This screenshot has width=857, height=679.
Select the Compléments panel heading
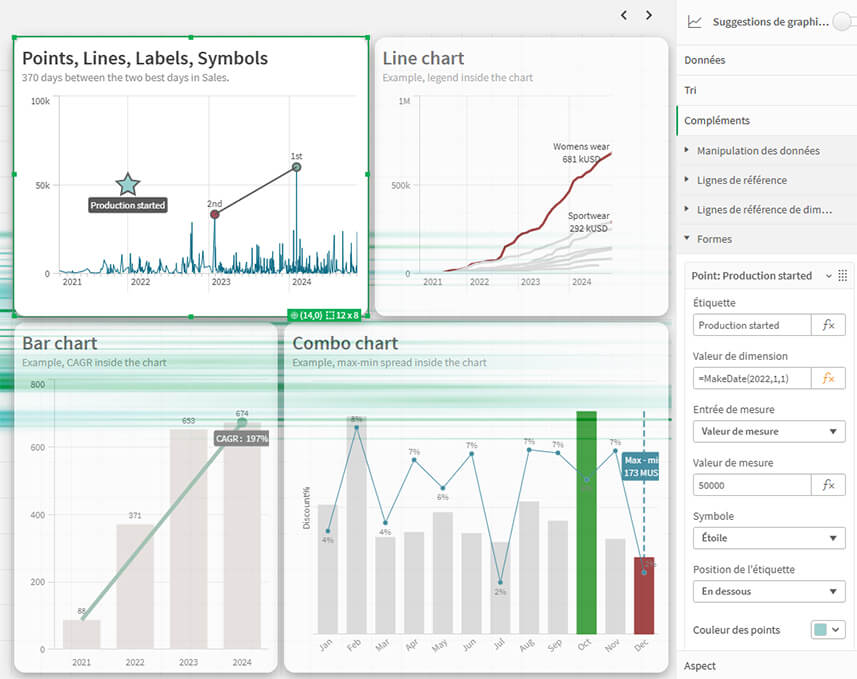click(x=718, y=120)
